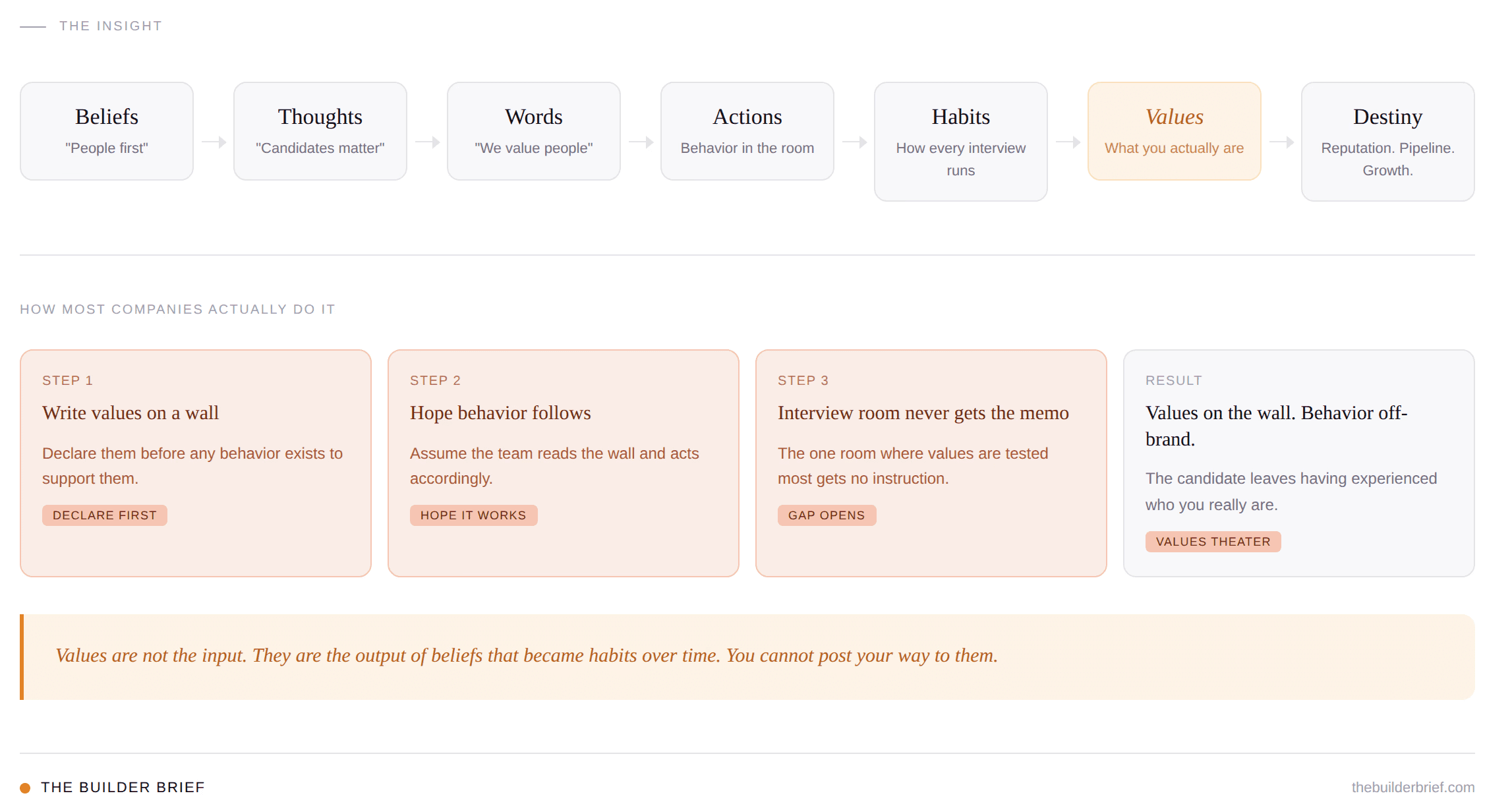
Task: Click the Result card heading
Action: [1276, 426]
